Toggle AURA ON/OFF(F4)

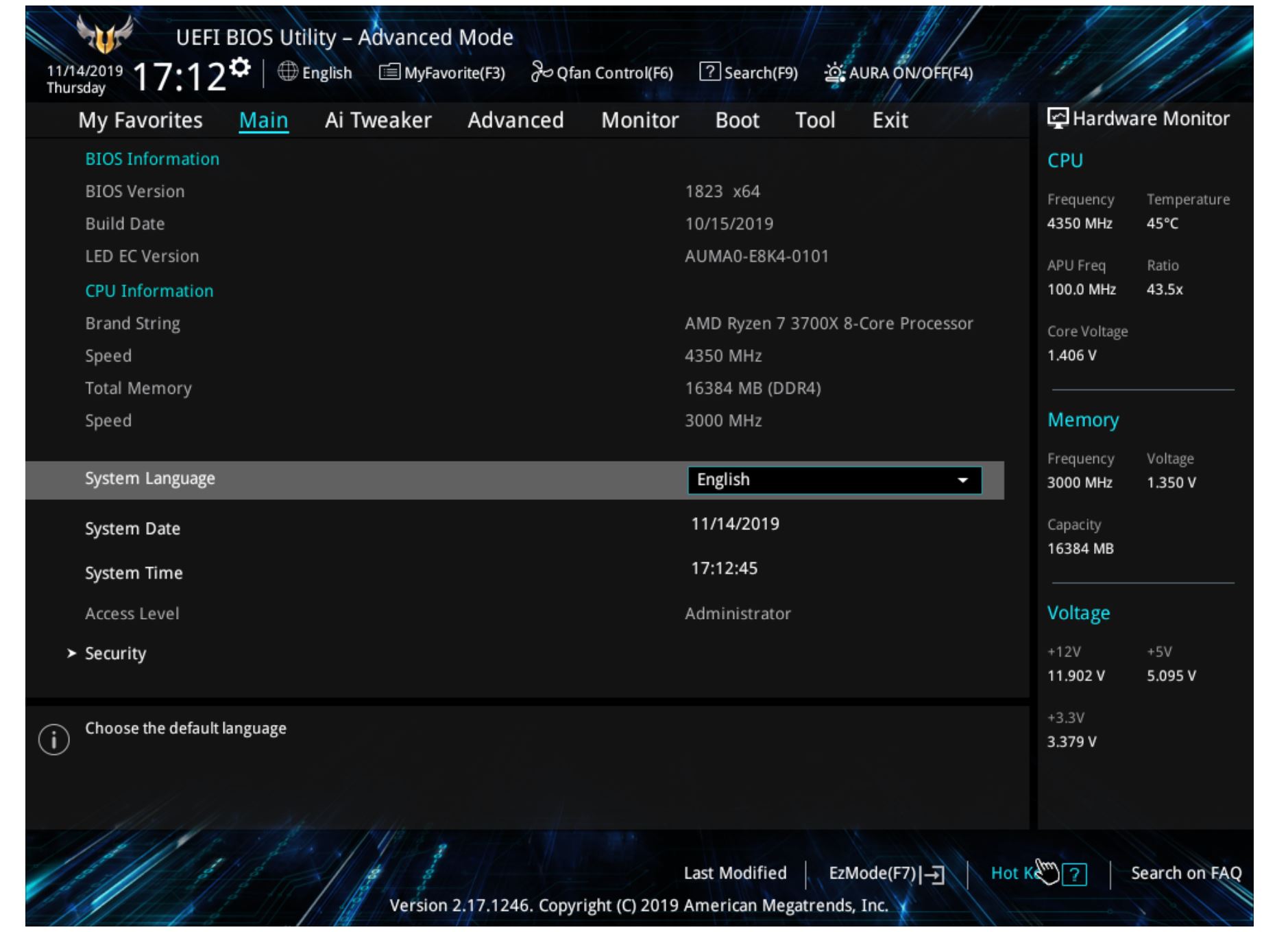(899, 73)
